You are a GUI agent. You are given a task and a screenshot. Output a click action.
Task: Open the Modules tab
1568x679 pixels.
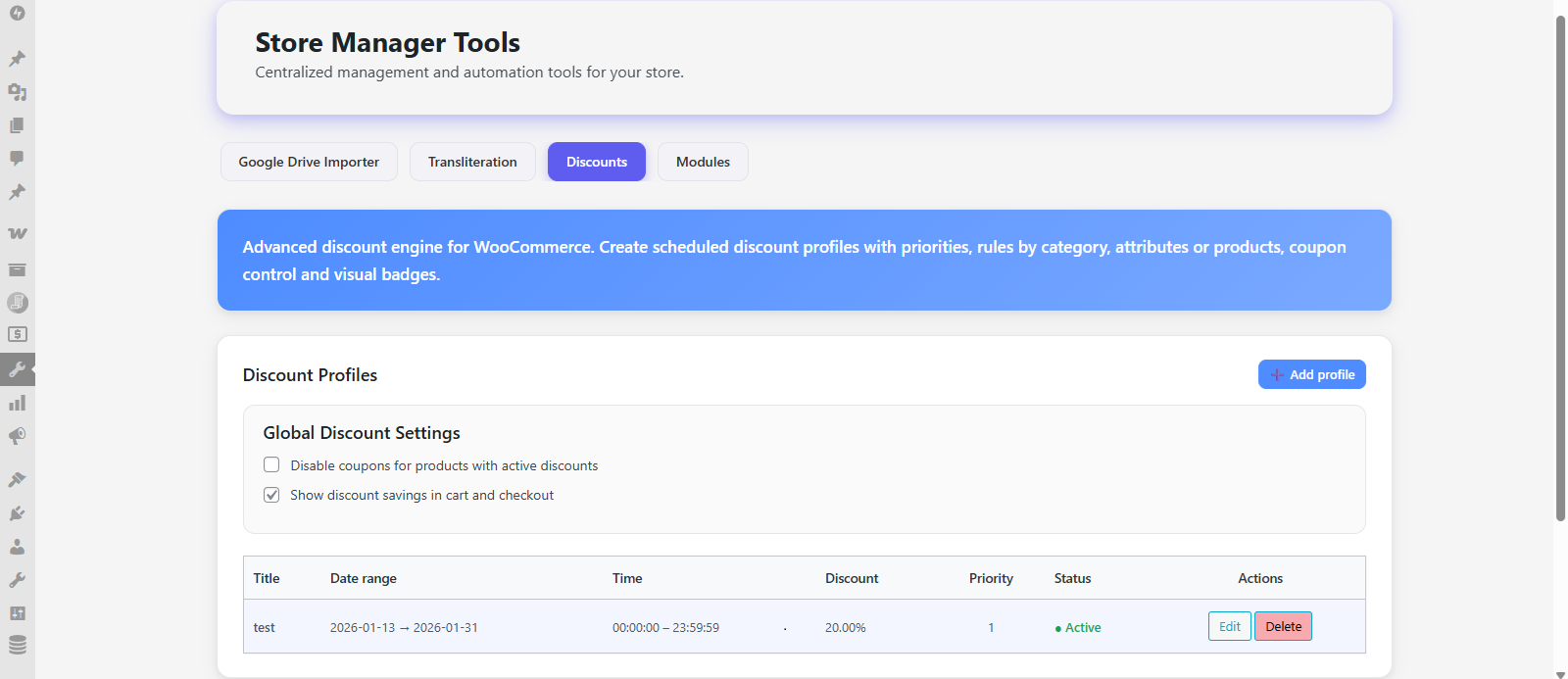tap(703, 162)
